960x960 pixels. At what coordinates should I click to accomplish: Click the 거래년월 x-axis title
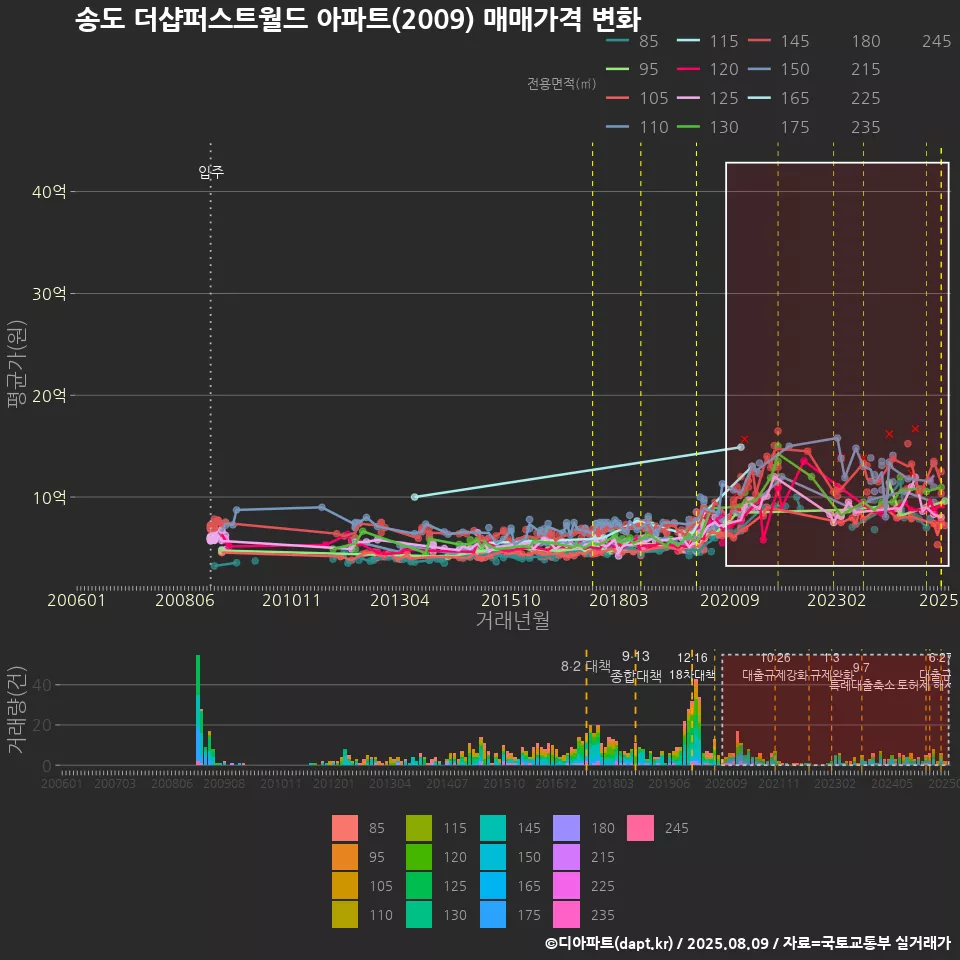click(512, 620)
